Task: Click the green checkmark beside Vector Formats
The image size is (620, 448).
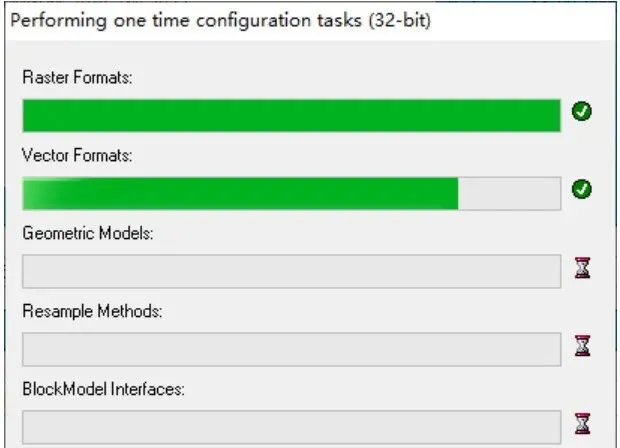Action: coord(581,189)
